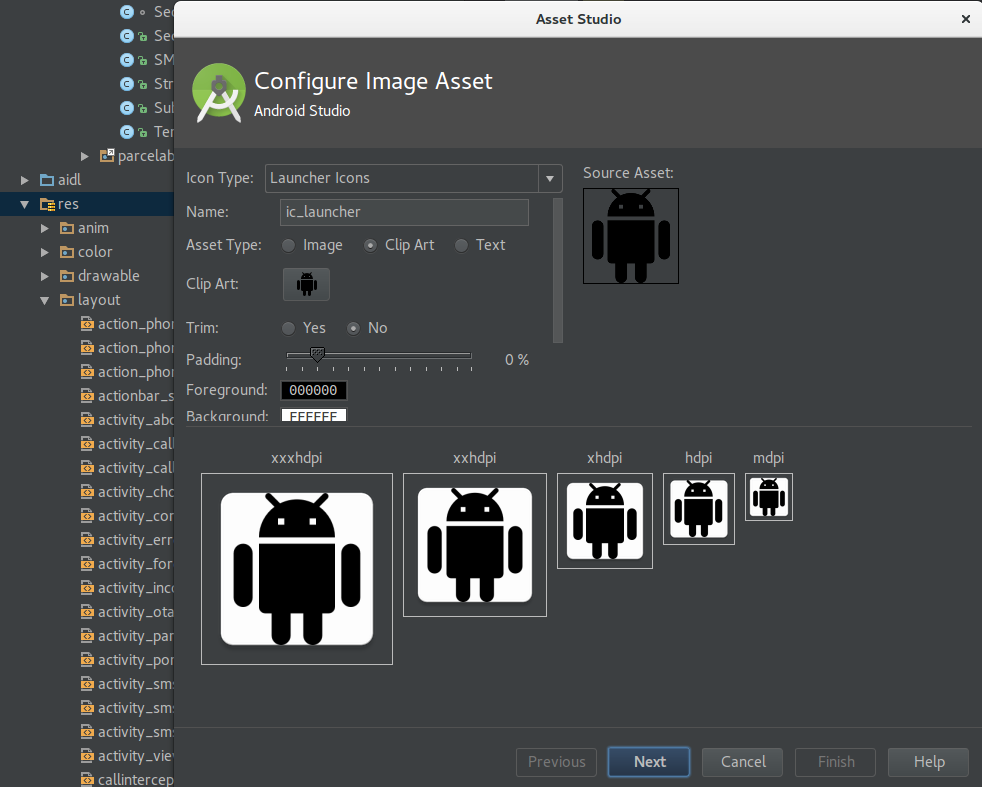Image resolution: width=982 pixels, height=787 pixels.
Task: Choose the Clip Art asset type
Action: coord(370,245)
